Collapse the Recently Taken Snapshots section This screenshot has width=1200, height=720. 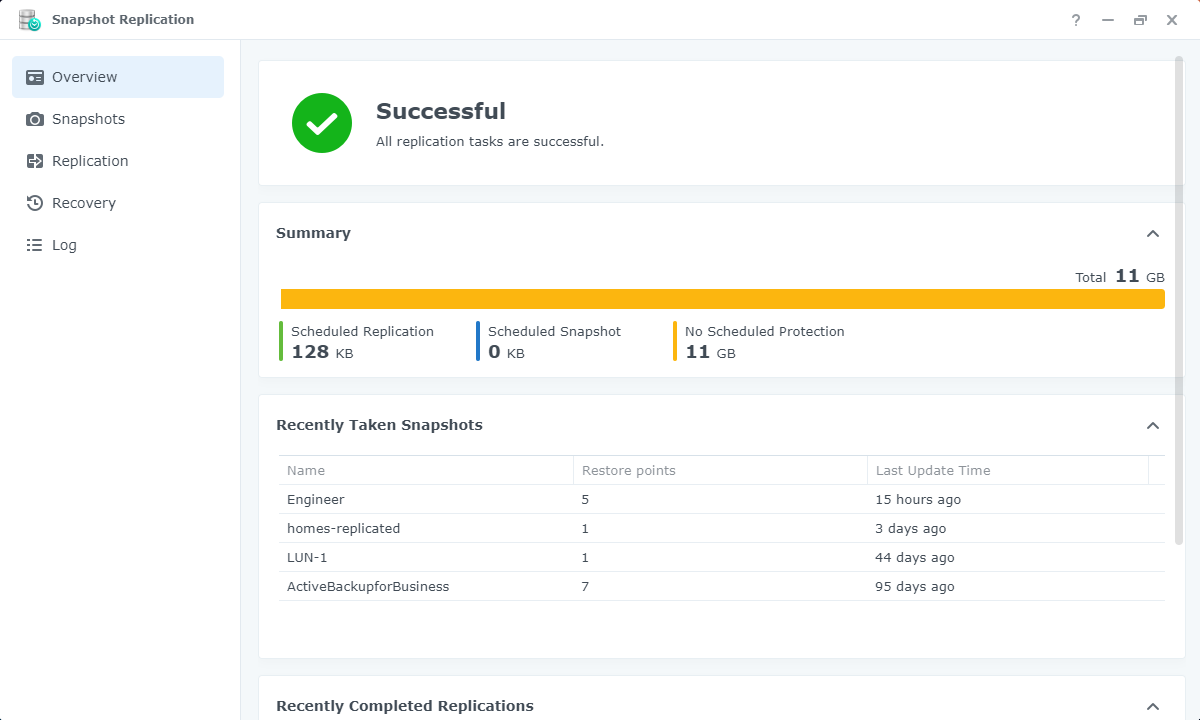(x=1153, y=425)
